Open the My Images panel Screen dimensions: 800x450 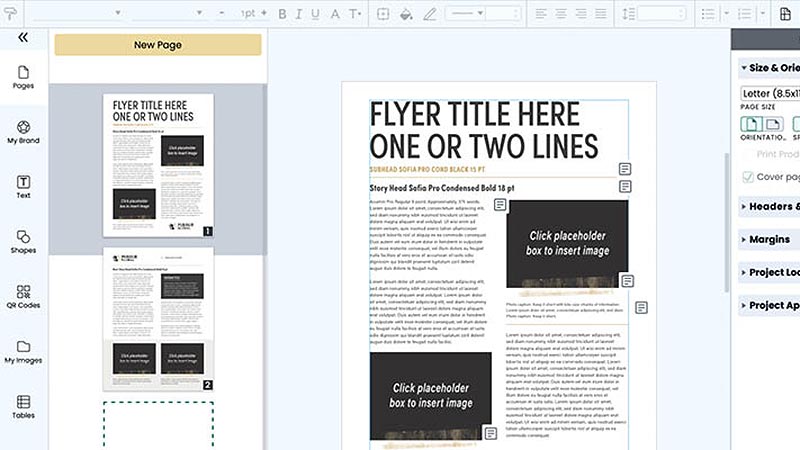[23, 352]
